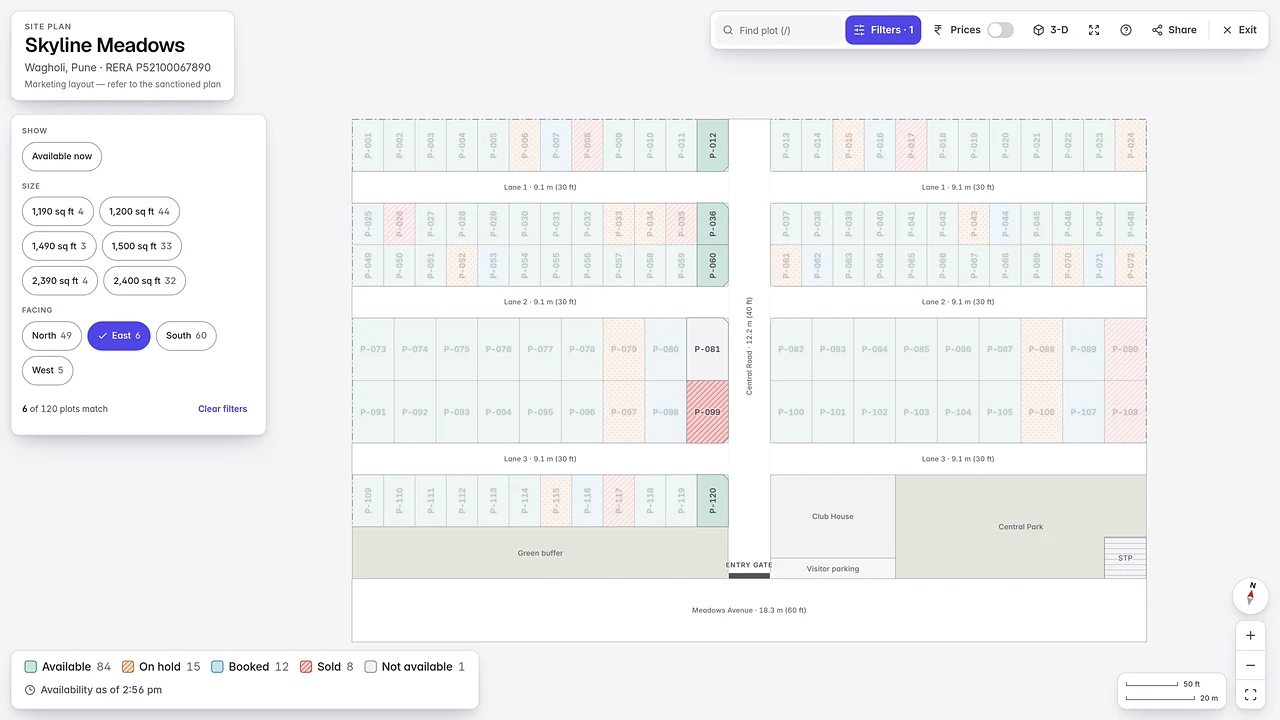The height and width of the screenshot is (720, 1280).
Task: Click the Sold legend swatch
Action: coord(306,667)
